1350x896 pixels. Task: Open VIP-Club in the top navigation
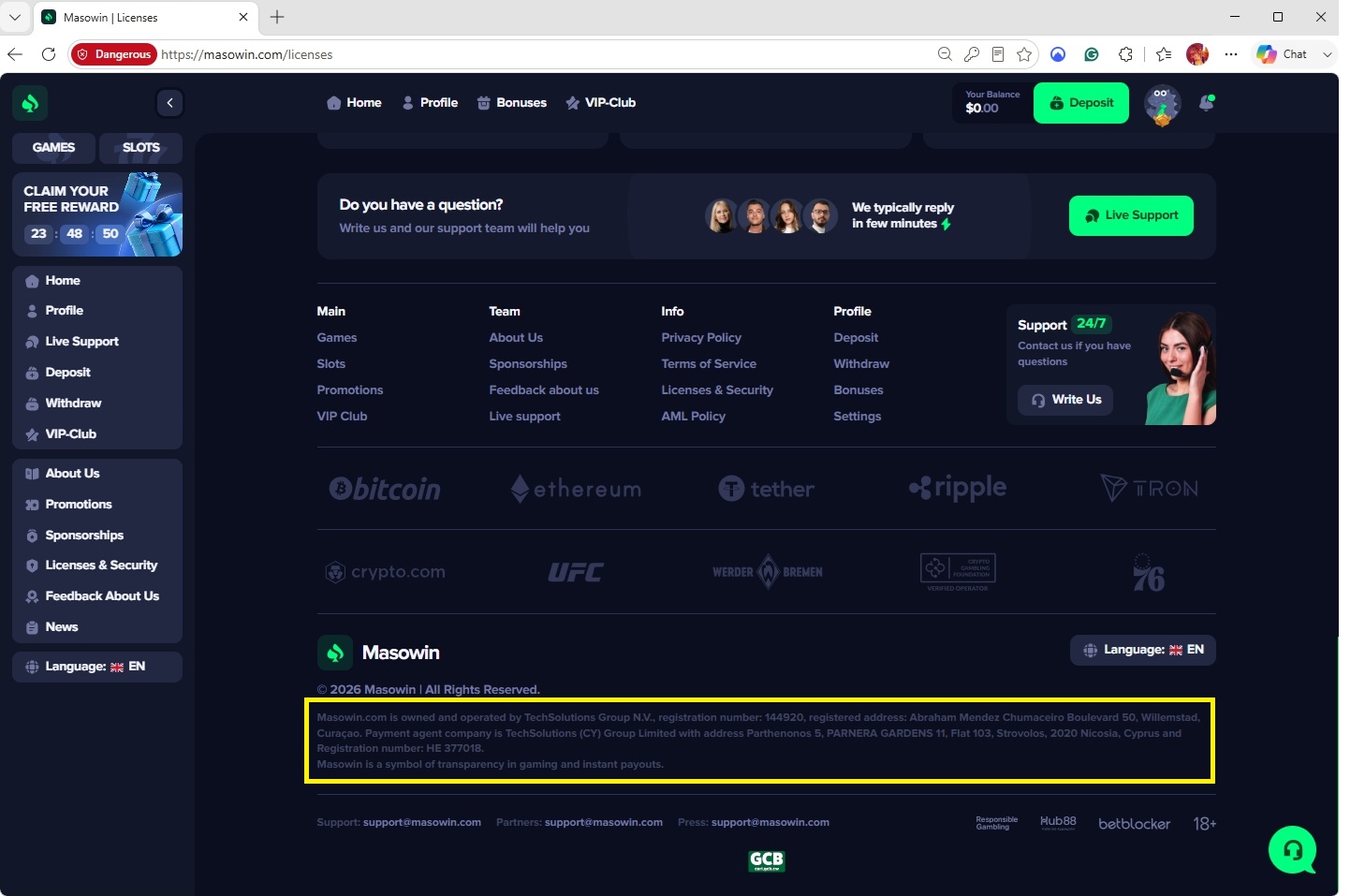pyautogui.click(x=601, y=103)
